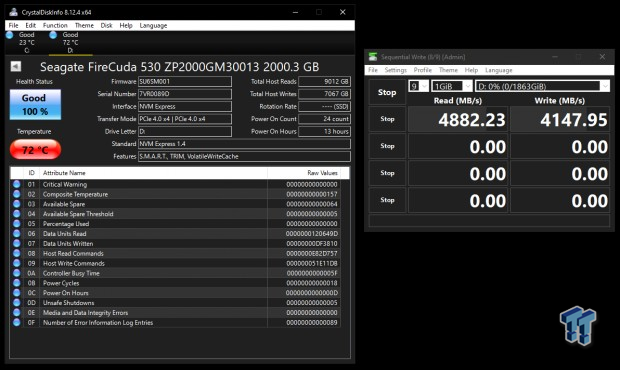The image size is (620, 370).
Task: Click the Read result 4882.23
Action: click(x=458, y=119)
